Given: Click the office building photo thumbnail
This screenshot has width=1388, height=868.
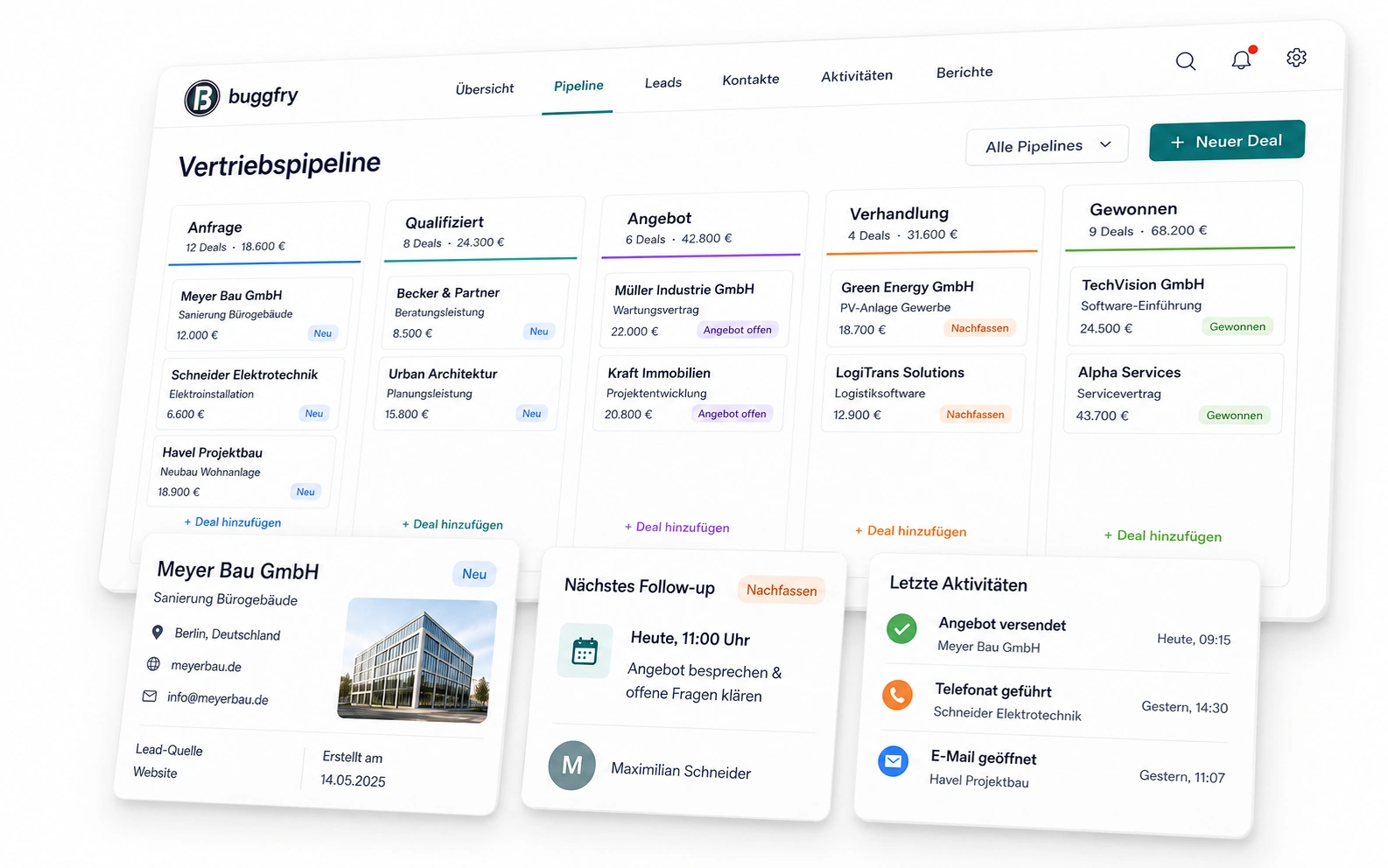Looking at the screenshot, I should click(x=417, y=660).
